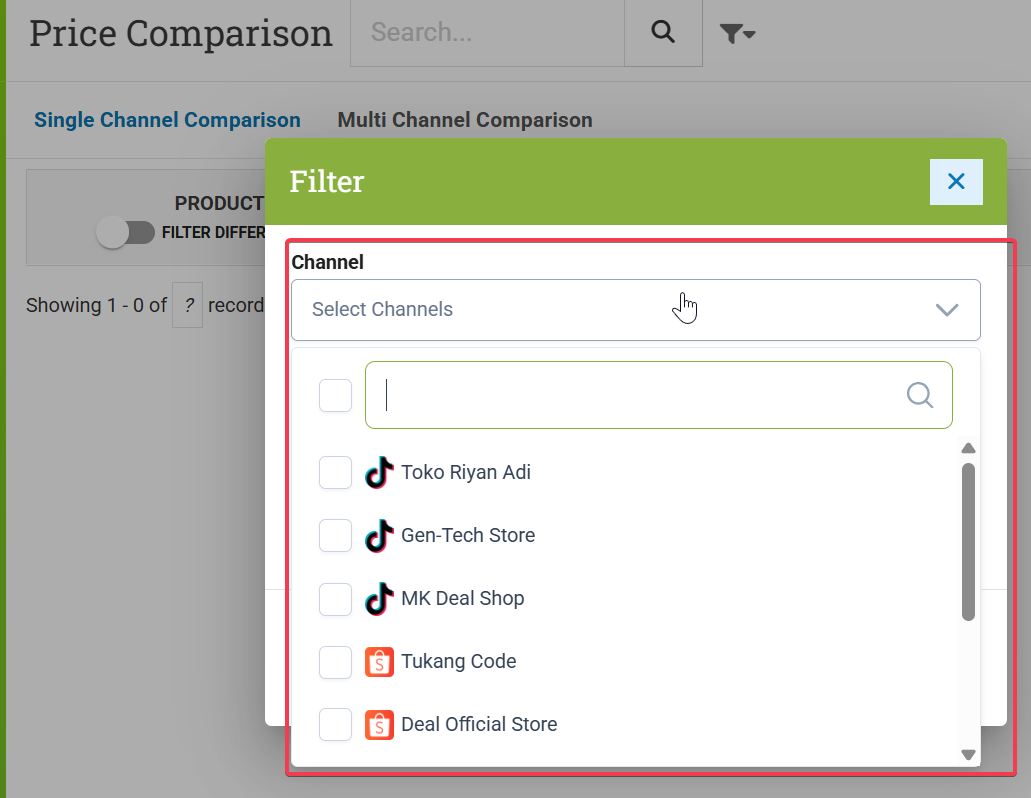Enable the select-all channels checkbox
This screenshot has width=1031, height=798.
tap(335, 395)
